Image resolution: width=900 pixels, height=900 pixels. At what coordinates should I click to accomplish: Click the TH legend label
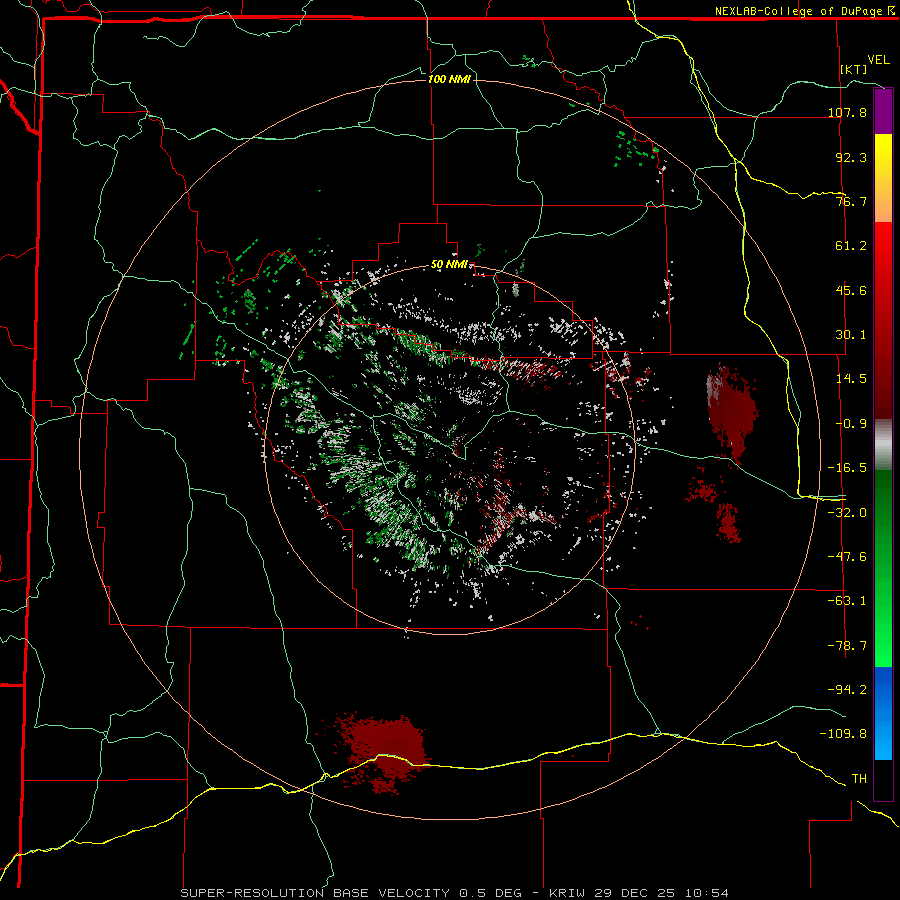click(x=859, y=779)
